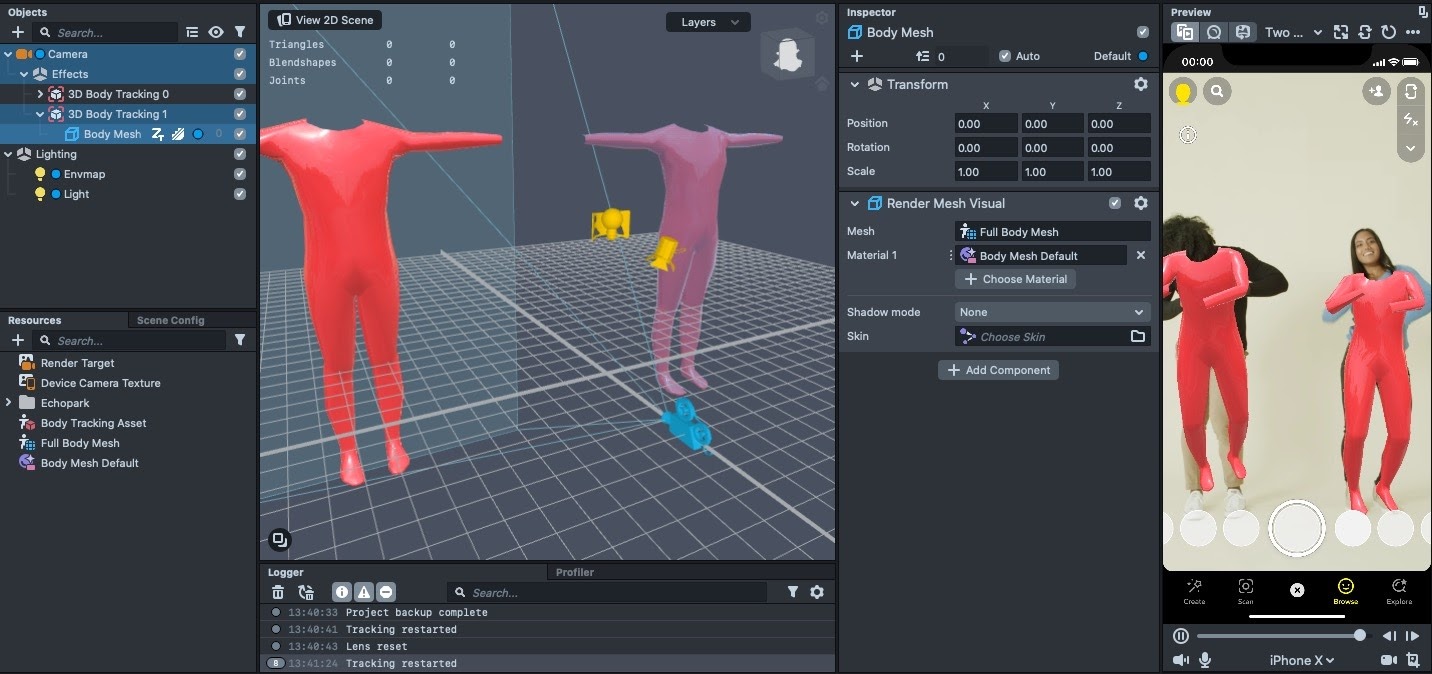
Task: Uncheck the Envmap visibility checkbox
Action: click(240, 174)
